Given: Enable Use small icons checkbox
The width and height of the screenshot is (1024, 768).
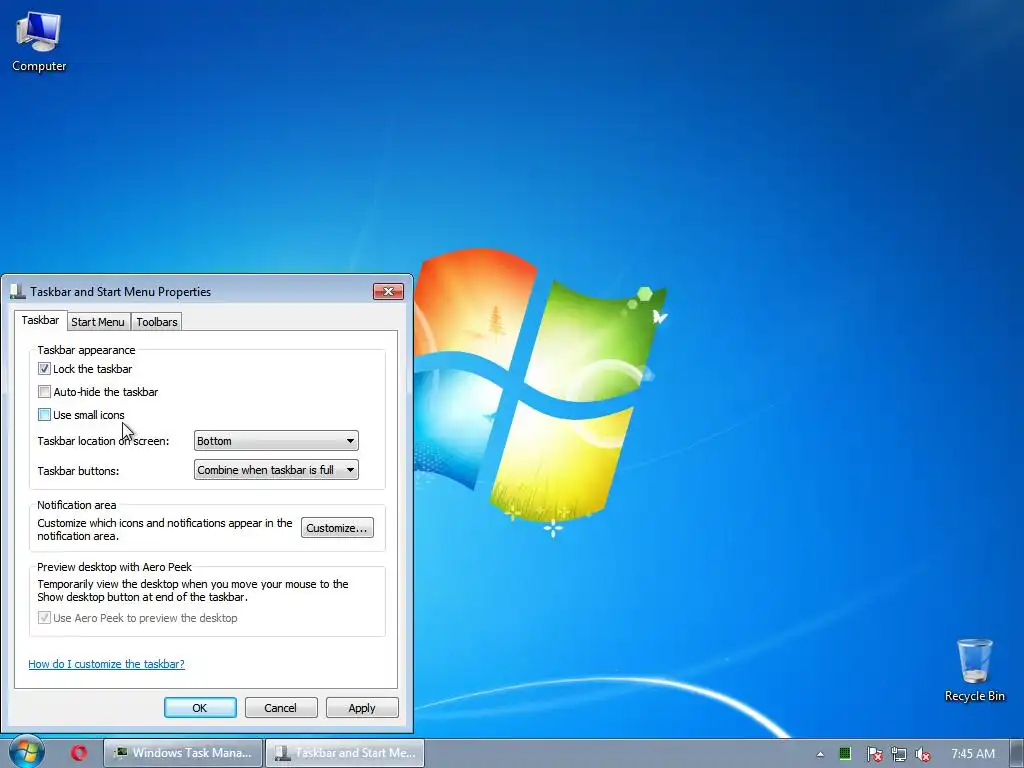Looking at the screenshot, I should click(x=44, y=415).
